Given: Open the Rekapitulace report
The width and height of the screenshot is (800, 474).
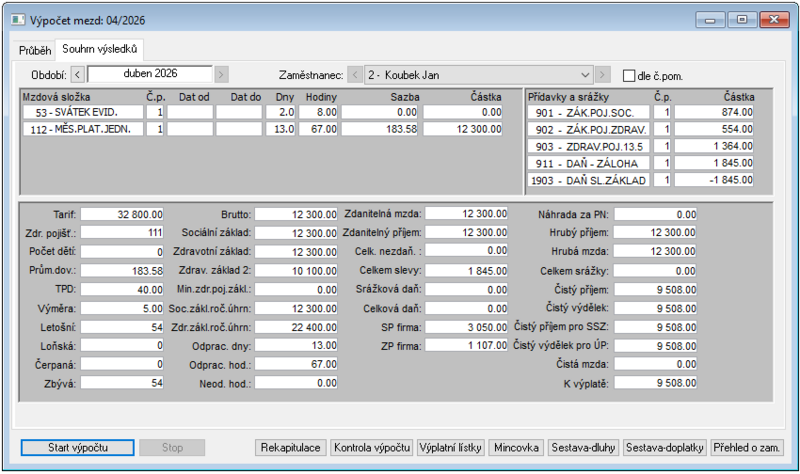Looking at the screenshot, I should 290,447.
